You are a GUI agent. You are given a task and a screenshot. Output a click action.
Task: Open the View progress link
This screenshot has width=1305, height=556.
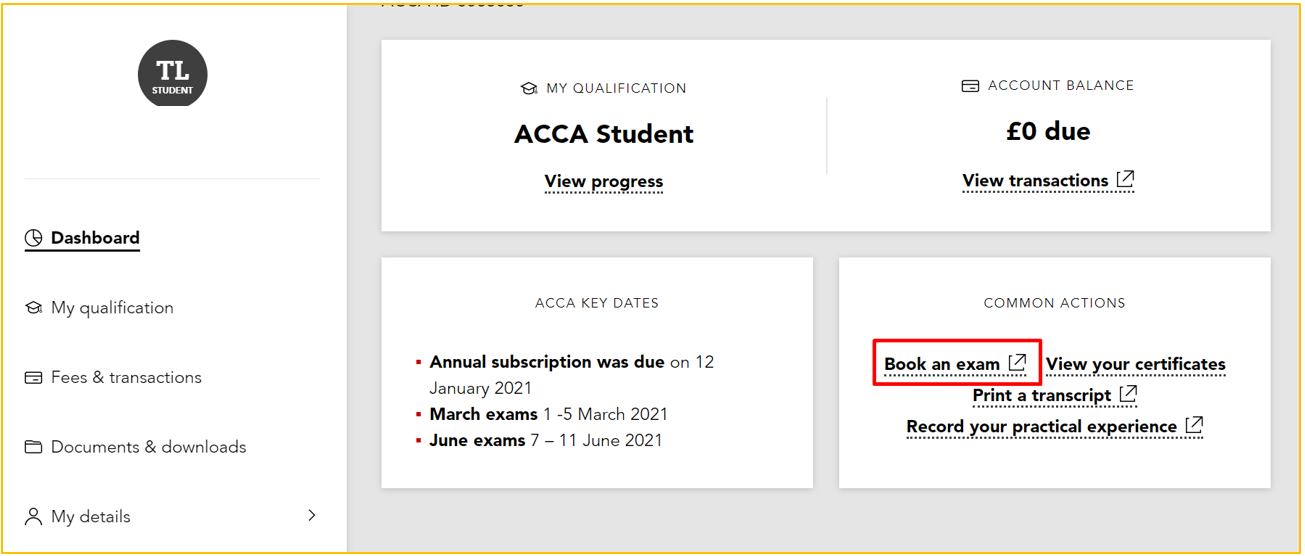[x=604, y=182]
